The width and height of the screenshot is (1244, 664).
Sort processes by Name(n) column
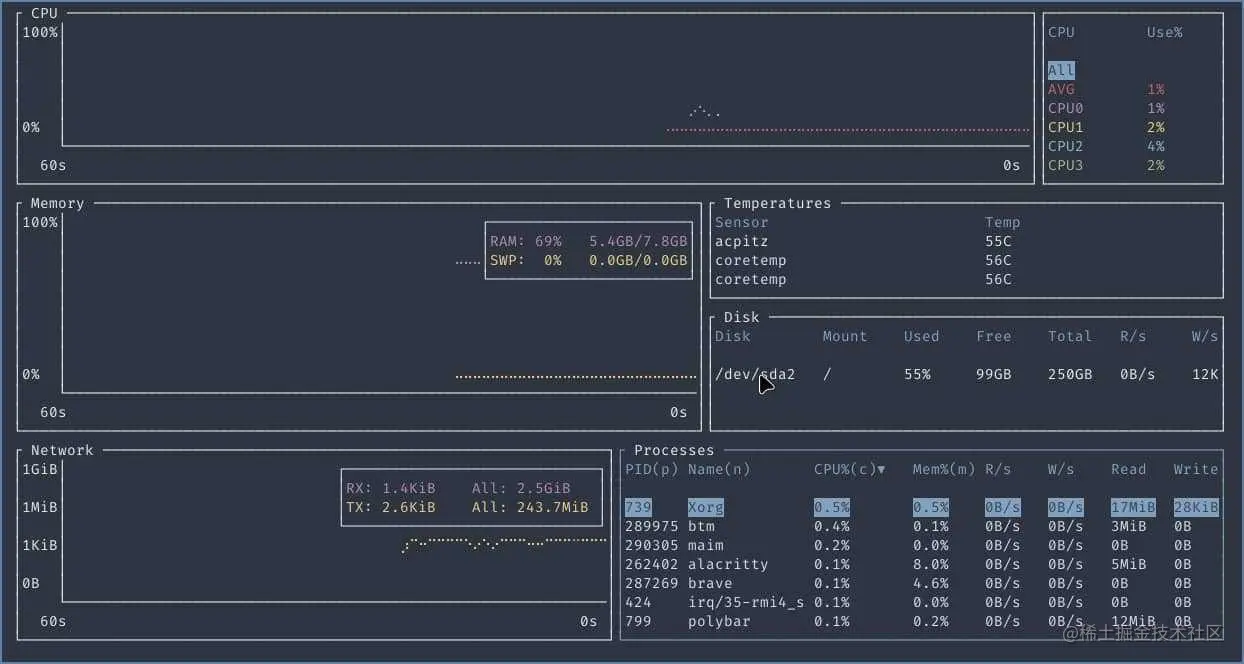(719, 469)
